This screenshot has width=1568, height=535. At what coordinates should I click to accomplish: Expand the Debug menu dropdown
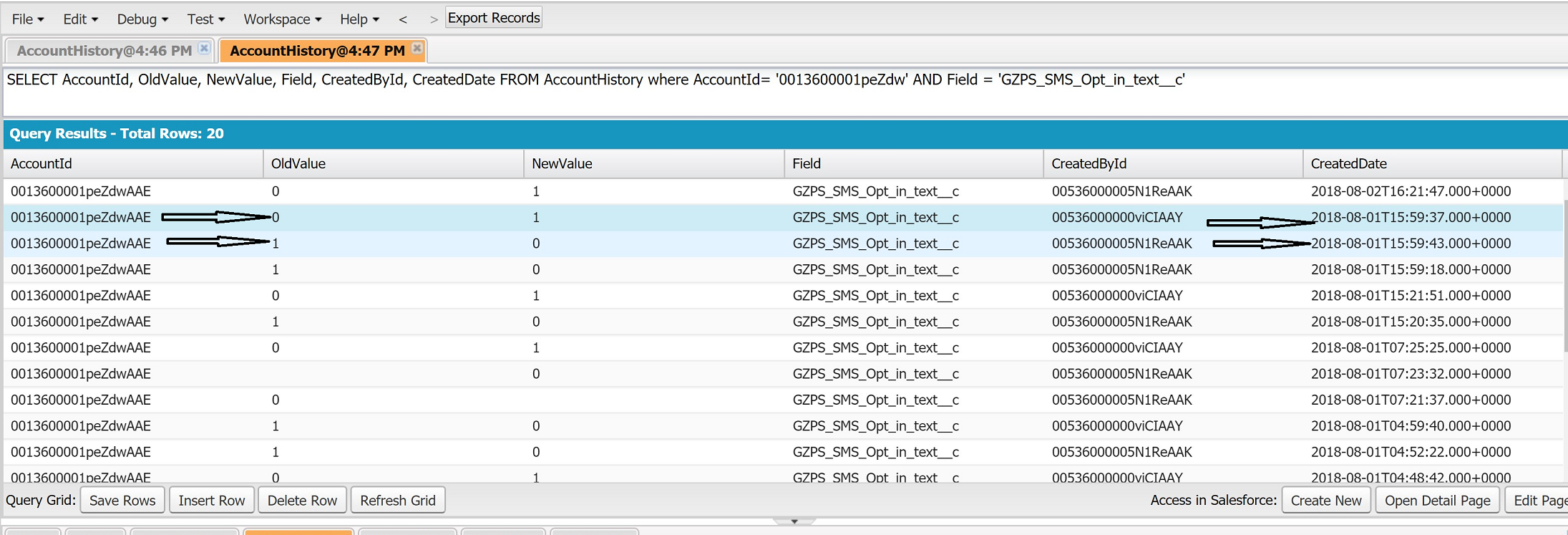(142, 19)
